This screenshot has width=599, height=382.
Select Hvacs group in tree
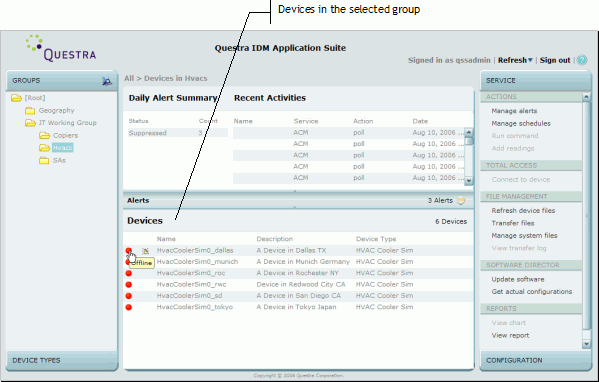[63, 147]
